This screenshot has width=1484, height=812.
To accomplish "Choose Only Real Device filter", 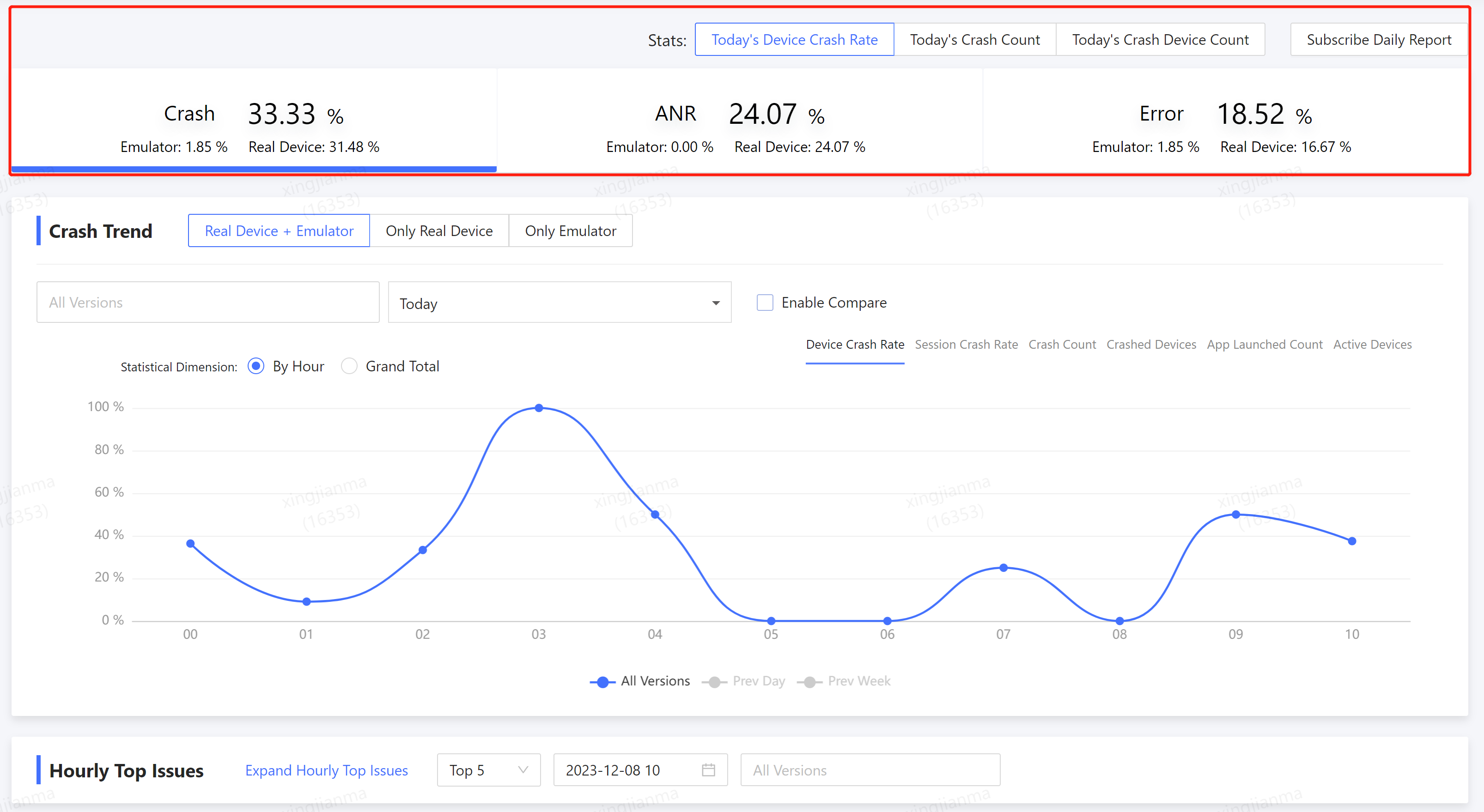I will [x=439, y=231].
